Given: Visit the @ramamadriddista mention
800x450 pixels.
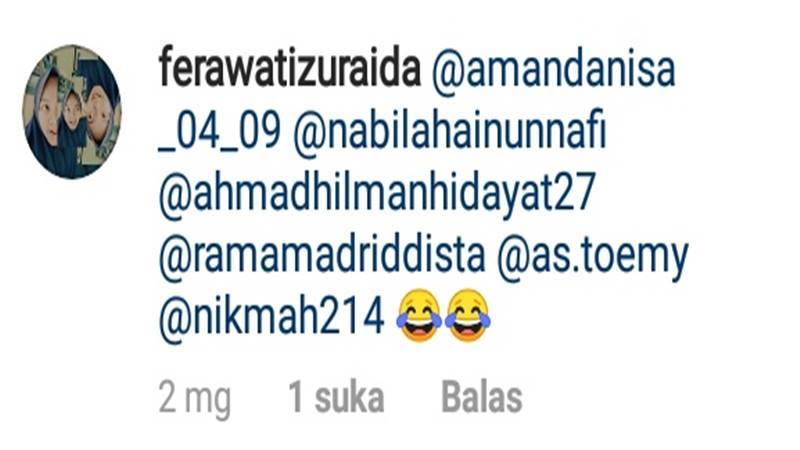Looking at the screenshot, I should [x=322, y=256].
